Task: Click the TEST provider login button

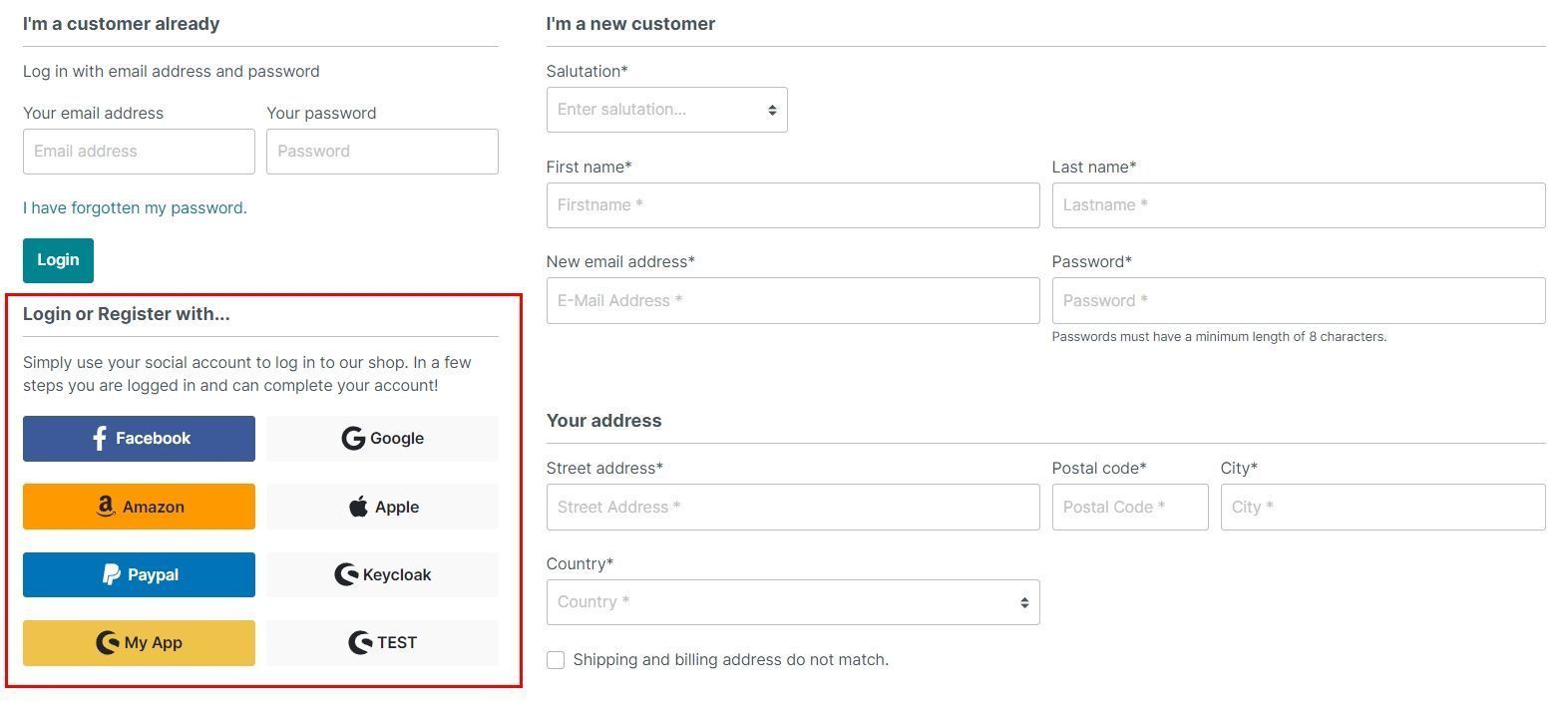Action: click(x=382, y=642)
